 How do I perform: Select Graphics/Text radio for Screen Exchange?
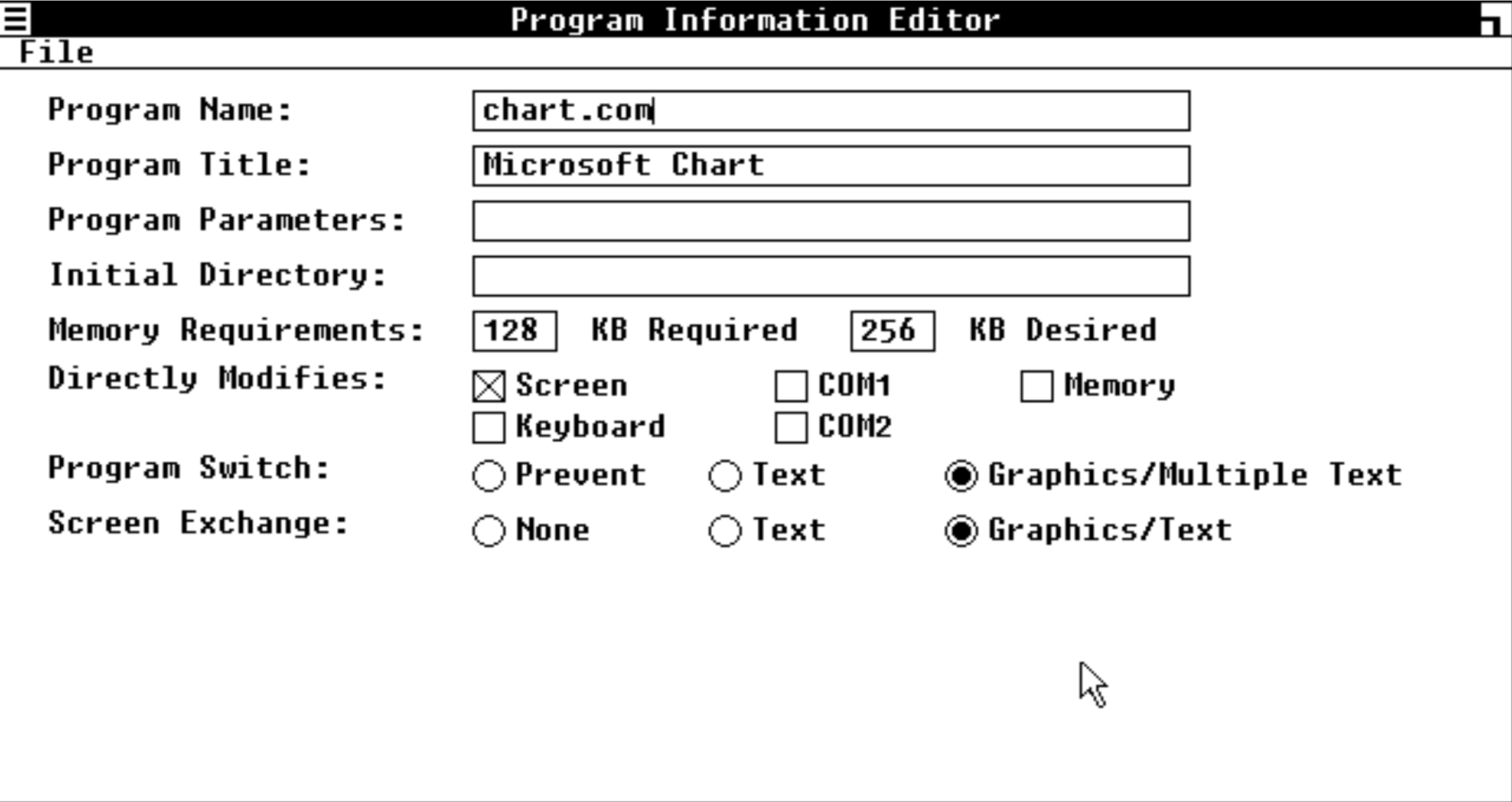tap(962, 530)
